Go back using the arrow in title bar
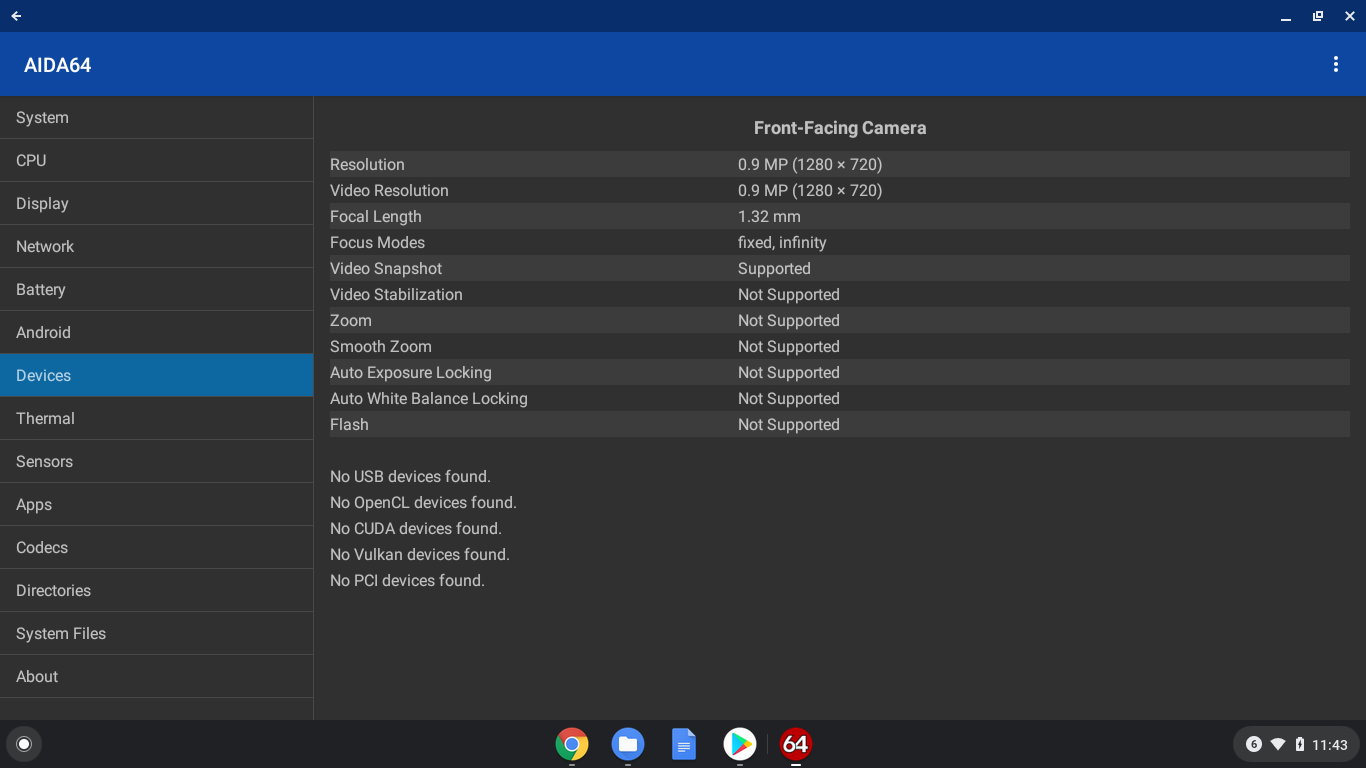The height and width of the screenshot is (768, 1366). [x=16, y=16]
